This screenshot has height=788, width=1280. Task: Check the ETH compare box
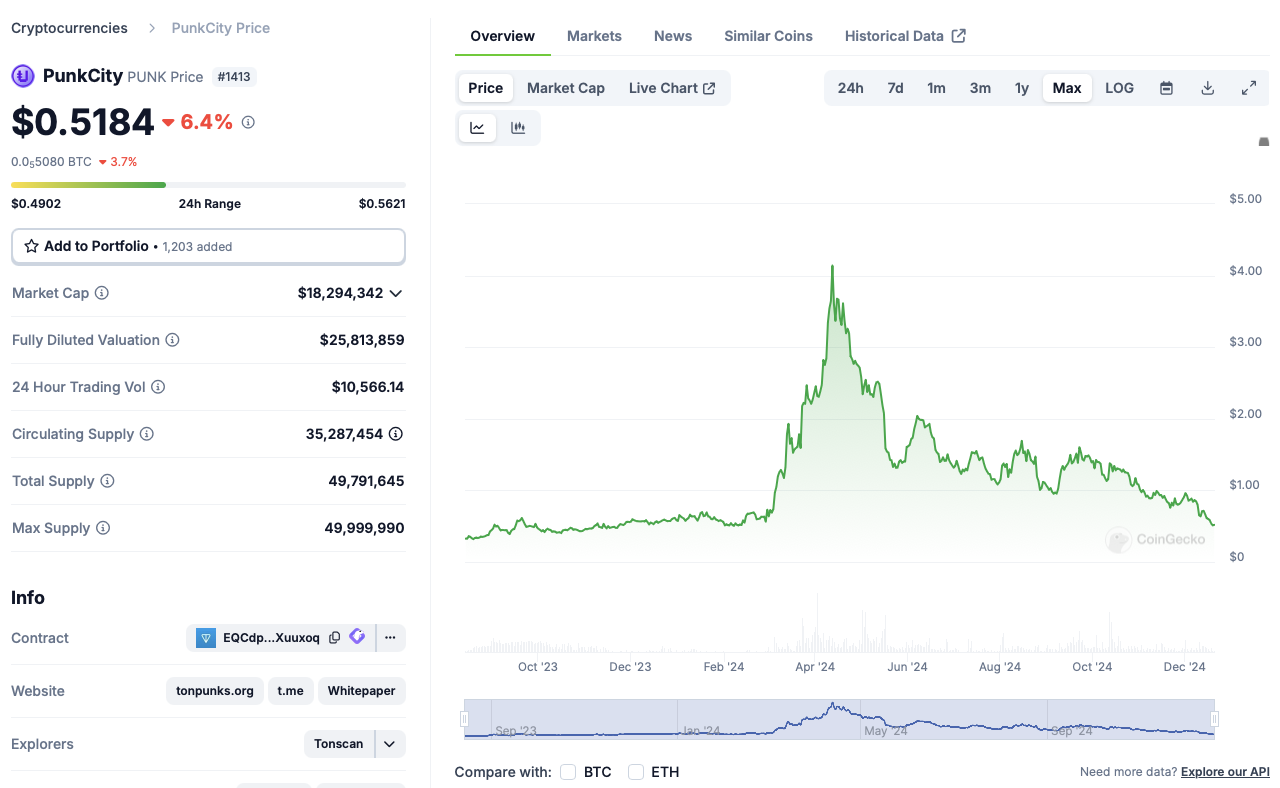pyautogui.click(x=636, y=772)
